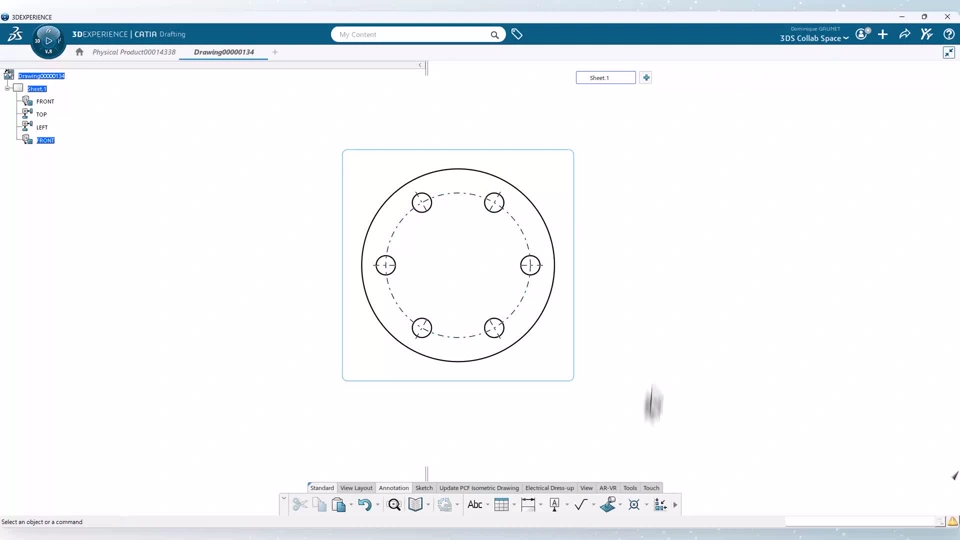Switch to the Touch tab
Viewport: 960px width, 540px height.
click(651, 488)
